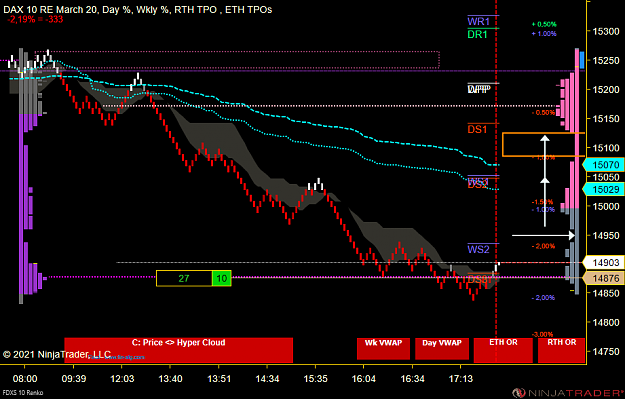Viewport: 625px width, 399px height.
Task: Click the orange -3,00% level label
Action: (x=542, y=334)
